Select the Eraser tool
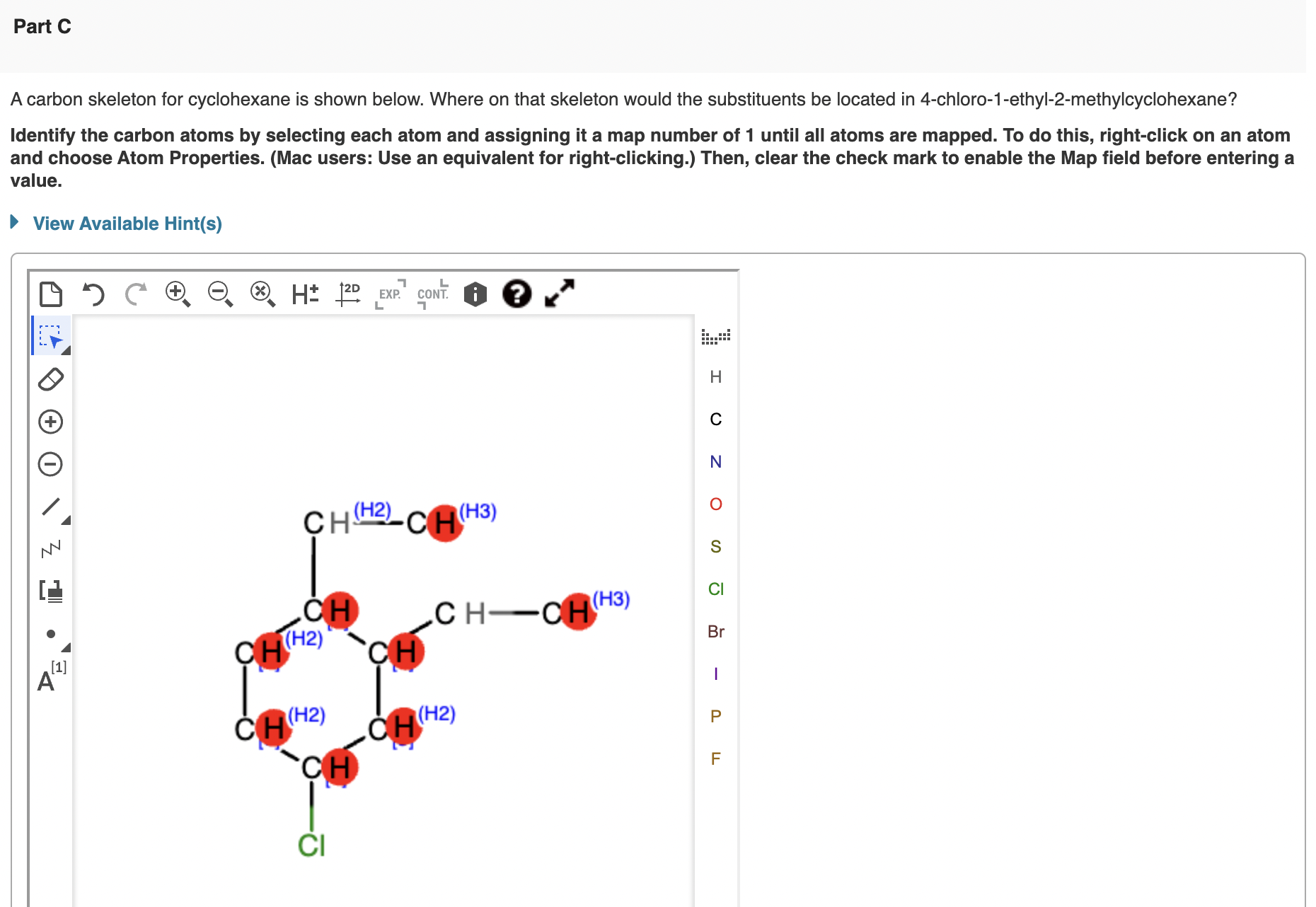Image resolution: width=1316 pixels, height=907 pixels. pos(50,379)
